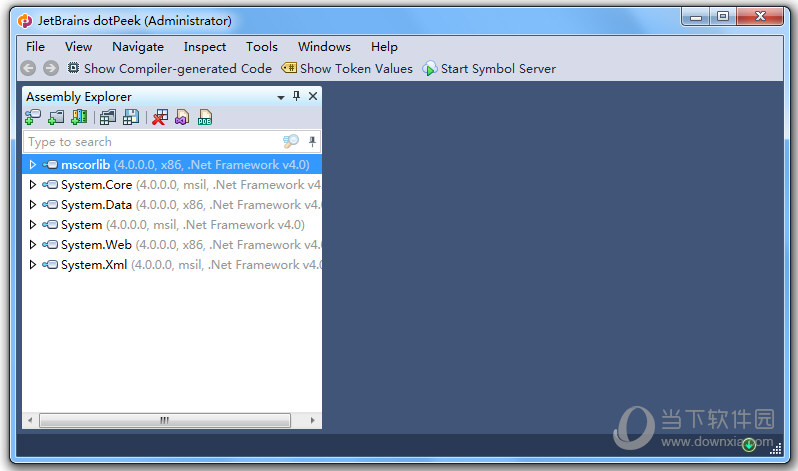Navigate back with the left arrow button
The height and width of the screenshot is (471, 798).
tap(28, 68)
